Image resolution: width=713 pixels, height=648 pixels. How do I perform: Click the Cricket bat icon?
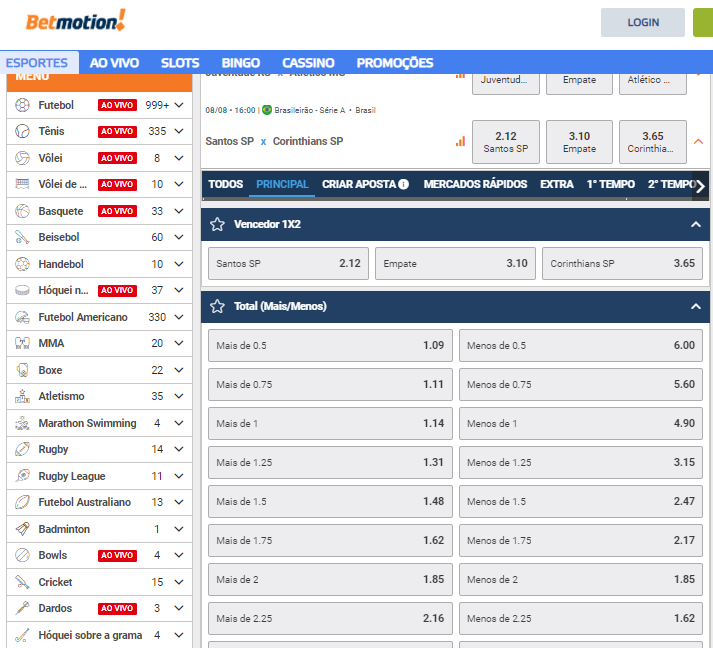(22, 582)
